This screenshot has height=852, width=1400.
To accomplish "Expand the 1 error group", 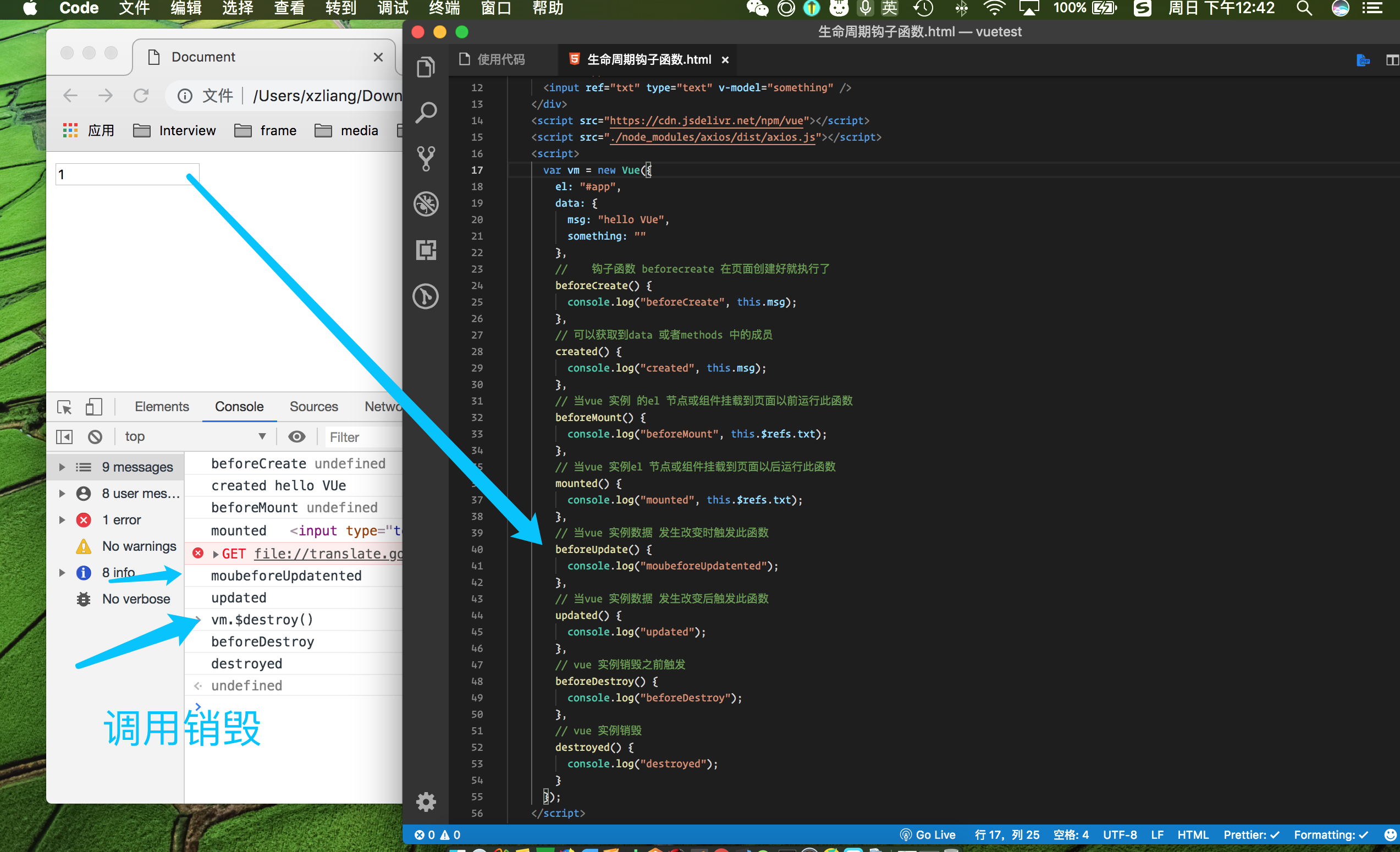I will tap(62, 520).
